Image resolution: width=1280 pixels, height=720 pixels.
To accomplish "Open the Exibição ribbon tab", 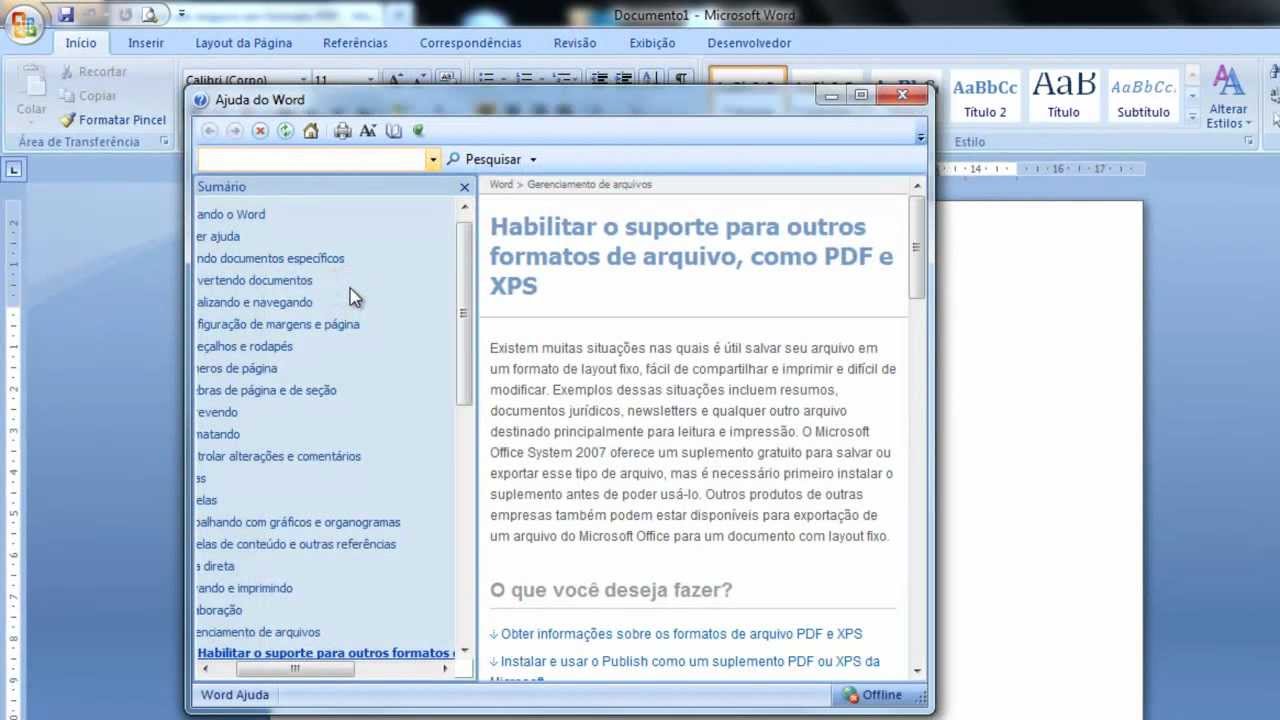I will tap(654, 43).
